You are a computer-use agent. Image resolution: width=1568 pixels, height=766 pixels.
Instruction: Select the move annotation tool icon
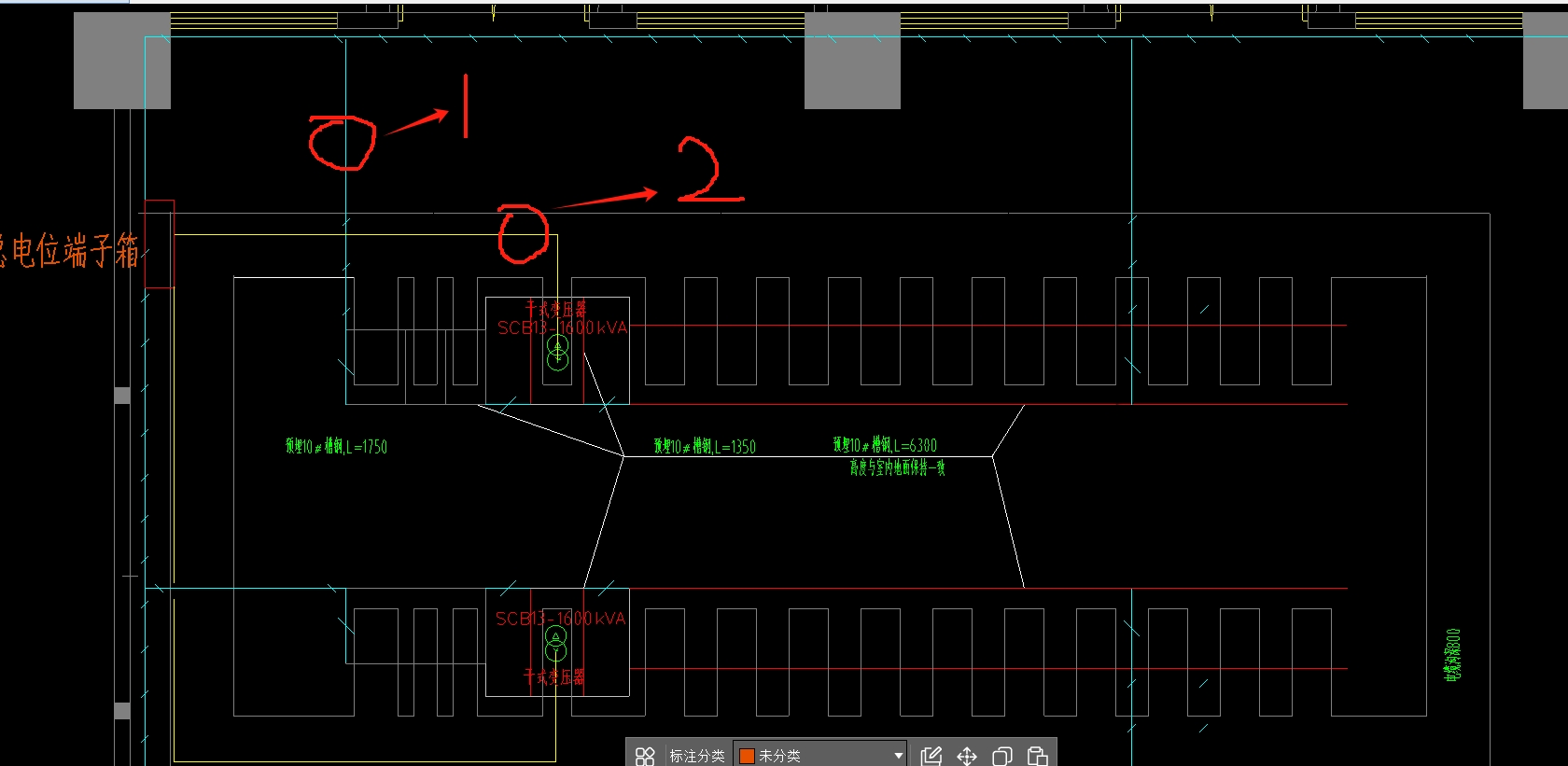click(967, 756)
